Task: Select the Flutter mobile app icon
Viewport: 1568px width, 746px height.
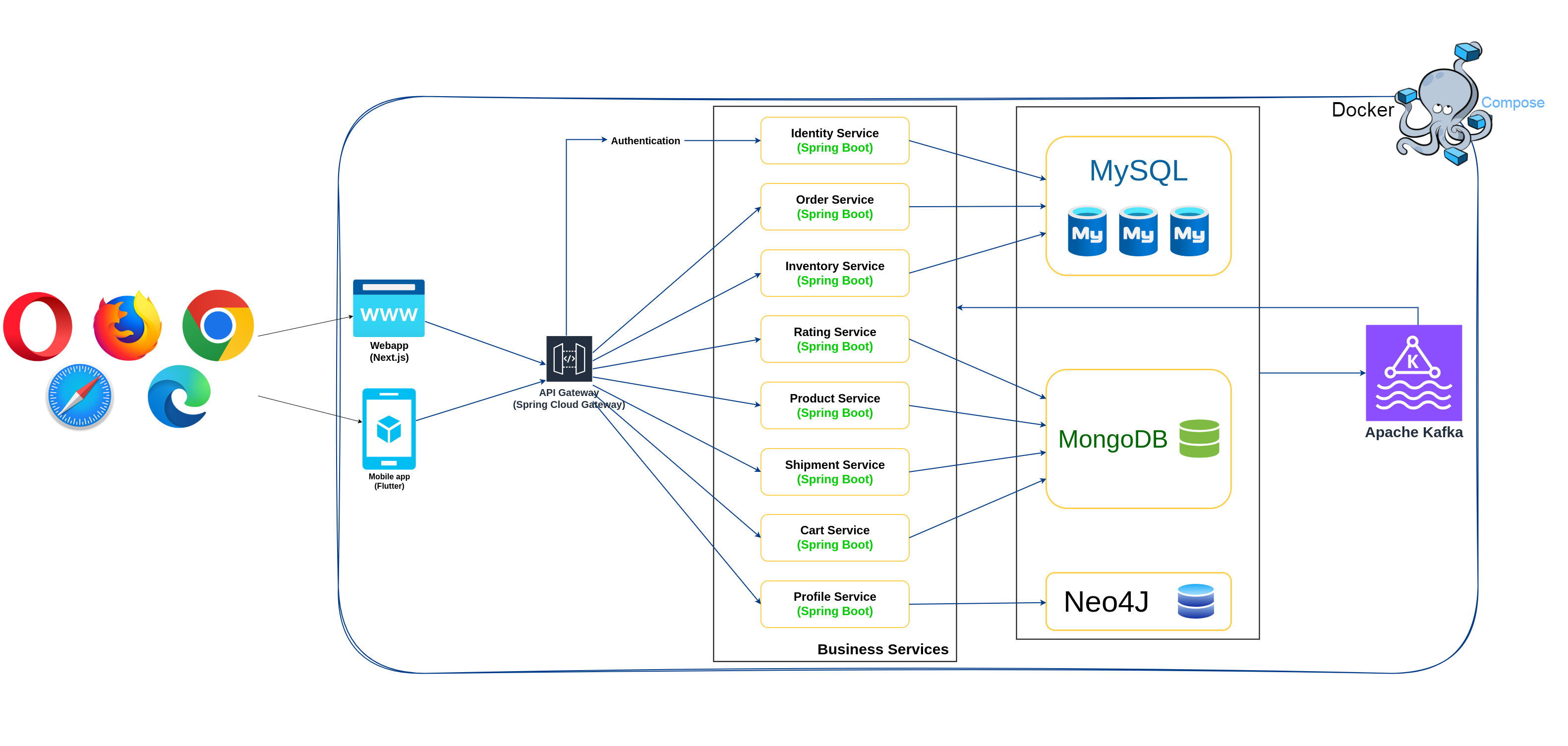Action: (x=388, y=429)
